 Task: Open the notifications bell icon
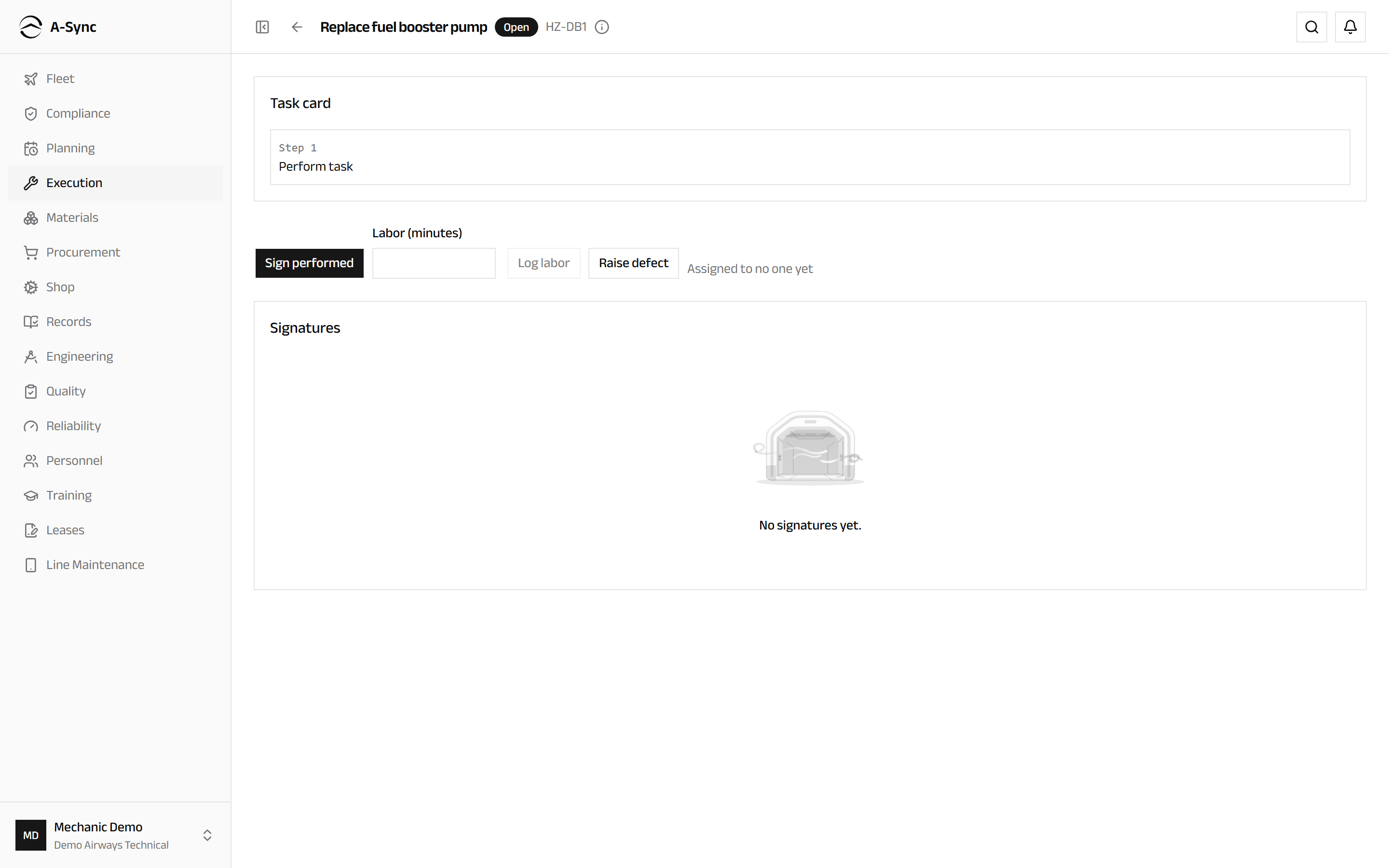point(1350,27)
